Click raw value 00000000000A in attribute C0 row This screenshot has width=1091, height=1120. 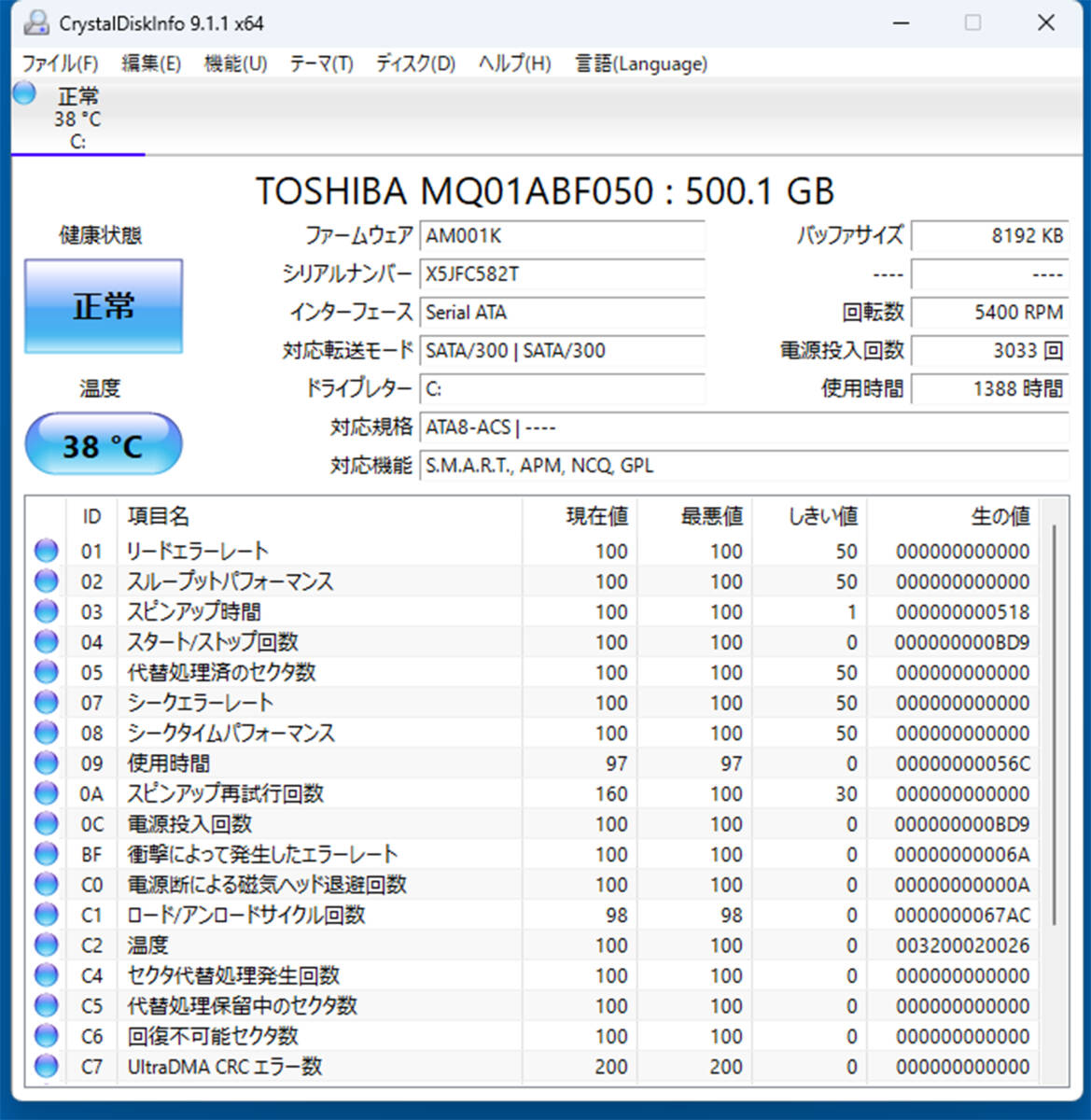click(x=963, y=886)
